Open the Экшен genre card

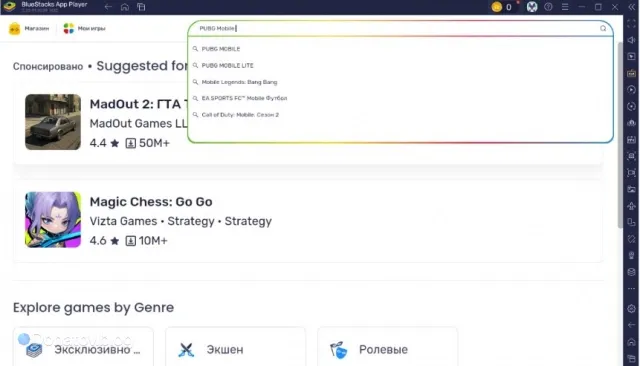(x=235, y=347)
